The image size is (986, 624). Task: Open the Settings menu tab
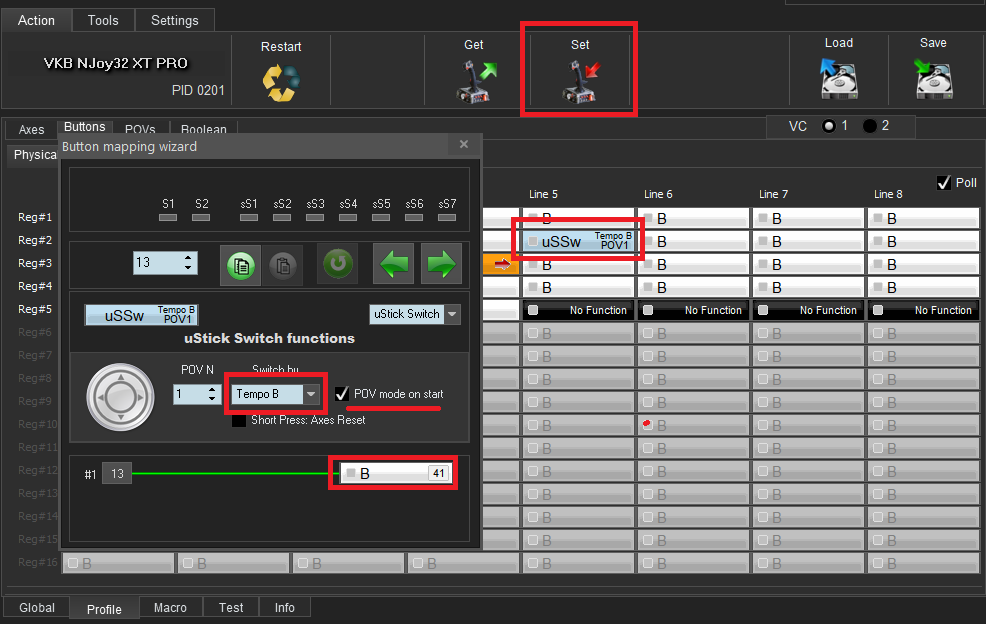pyautogui.click(x=175, y=20)
